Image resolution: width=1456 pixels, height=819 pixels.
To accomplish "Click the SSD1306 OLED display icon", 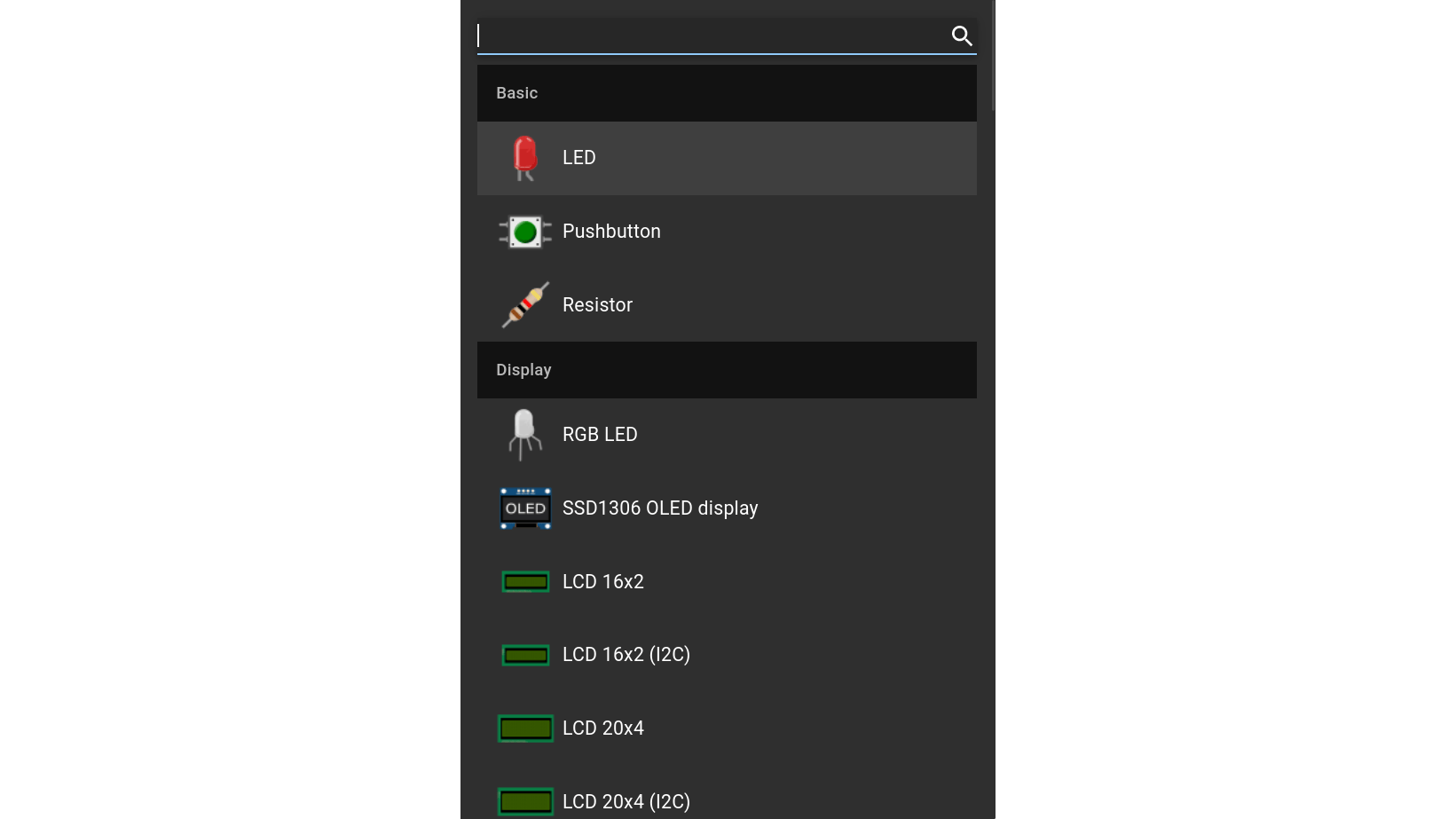I will click(x=525, y=508).
